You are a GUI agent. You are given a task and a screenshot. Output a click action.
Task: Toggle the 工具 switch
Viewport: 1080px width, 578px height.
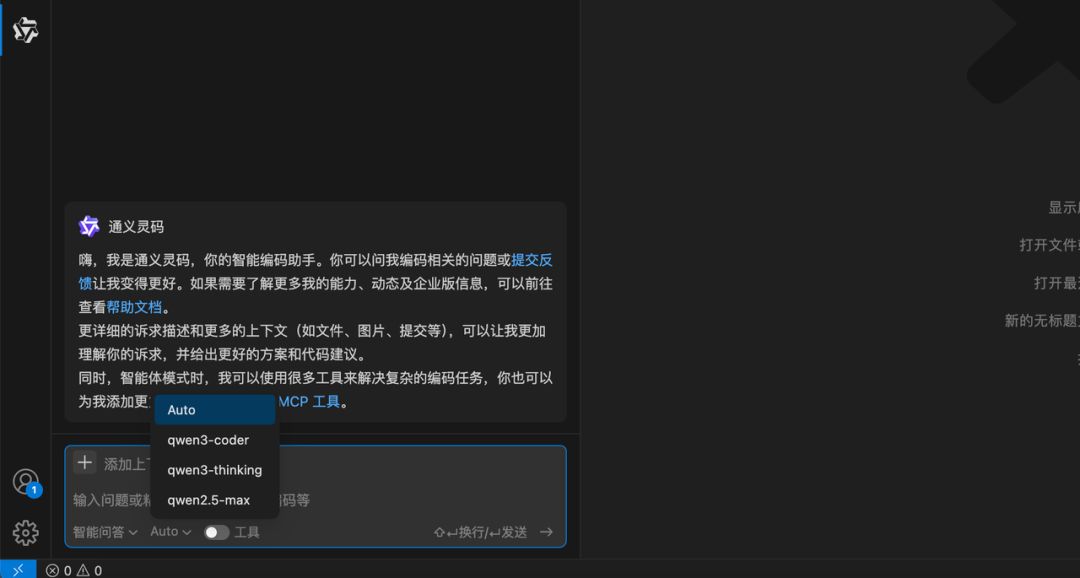[216, 532]
